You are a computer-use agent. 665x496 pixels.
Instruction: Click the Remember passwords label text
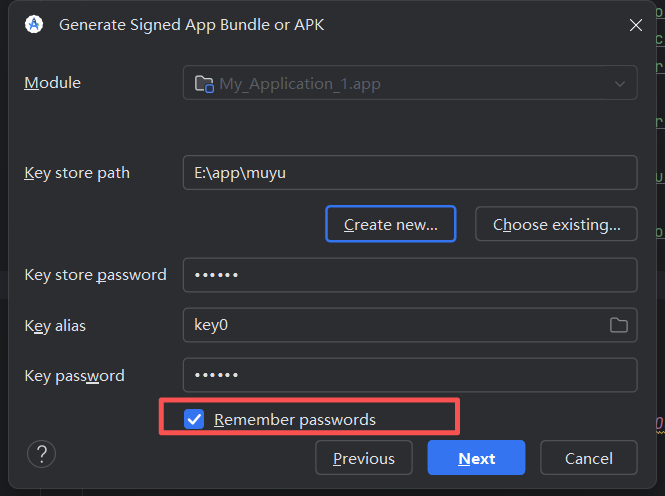295,420
